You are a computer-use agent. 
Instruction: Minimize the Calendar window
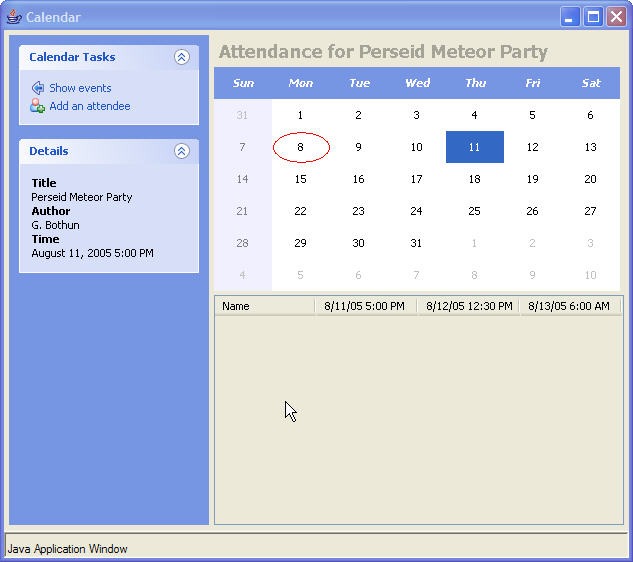pyautogui.click(x=570, y=17)
